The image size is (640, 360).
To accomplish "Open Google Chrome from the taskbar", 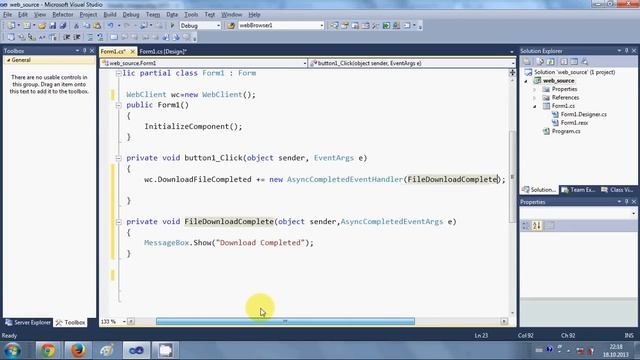I will coord(48,350).
